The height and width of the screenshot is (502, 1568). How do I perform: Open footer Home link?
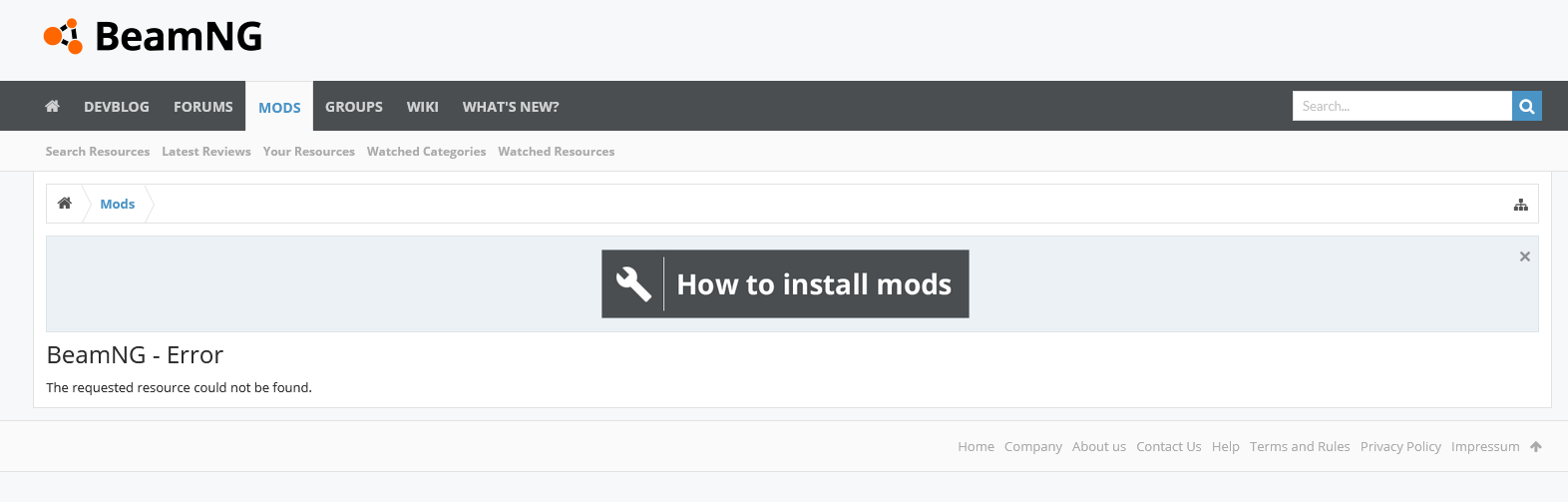pos(977,447)
